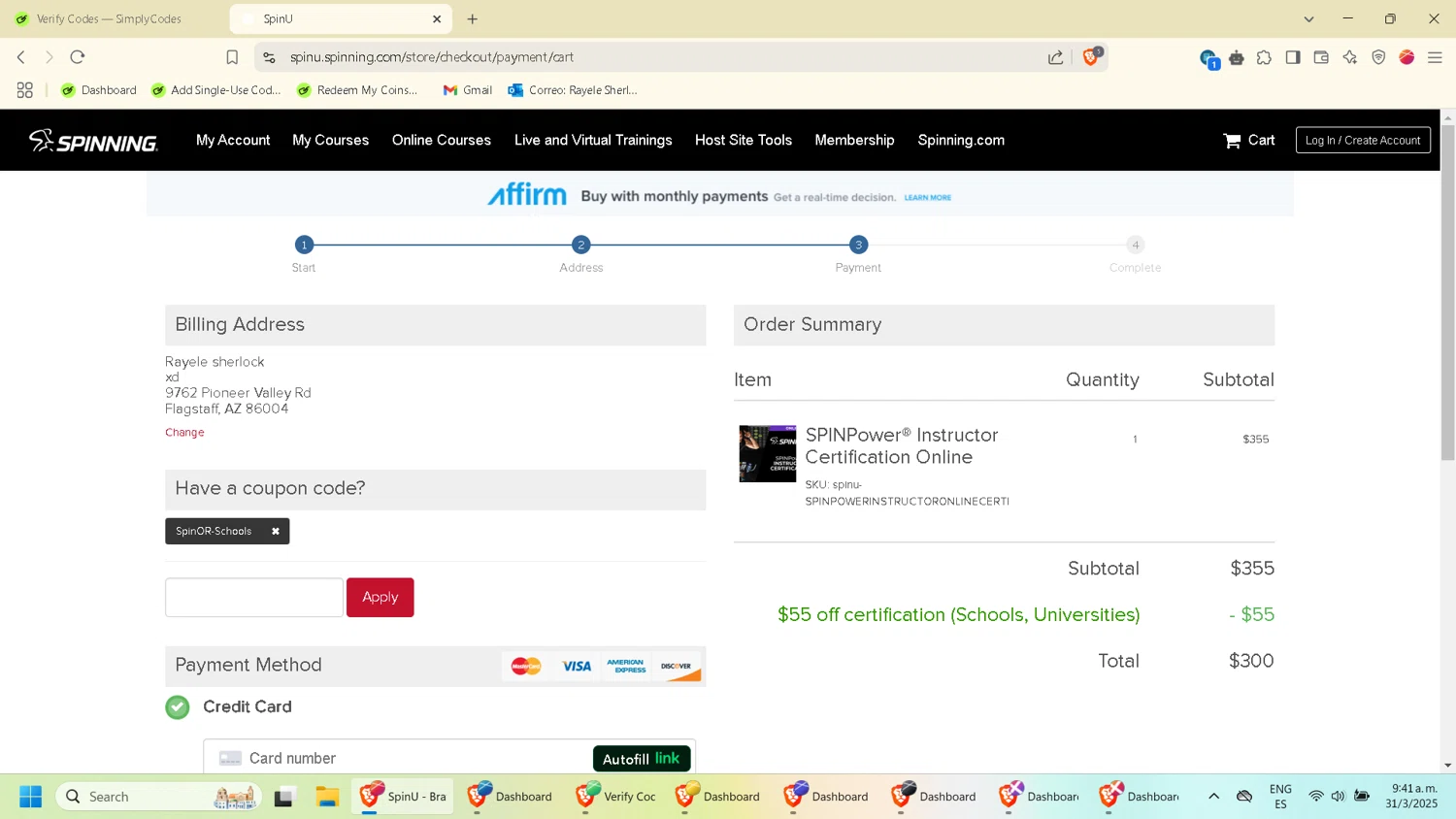Screen dimensions: 1456x819
Task: Click the coupon code input field
Action: (254, 597)
